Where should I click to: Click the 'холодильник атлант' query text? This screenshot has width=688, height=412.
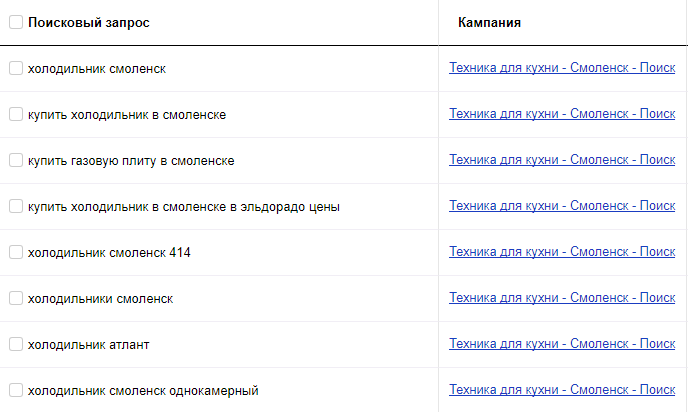click(89, 345)
